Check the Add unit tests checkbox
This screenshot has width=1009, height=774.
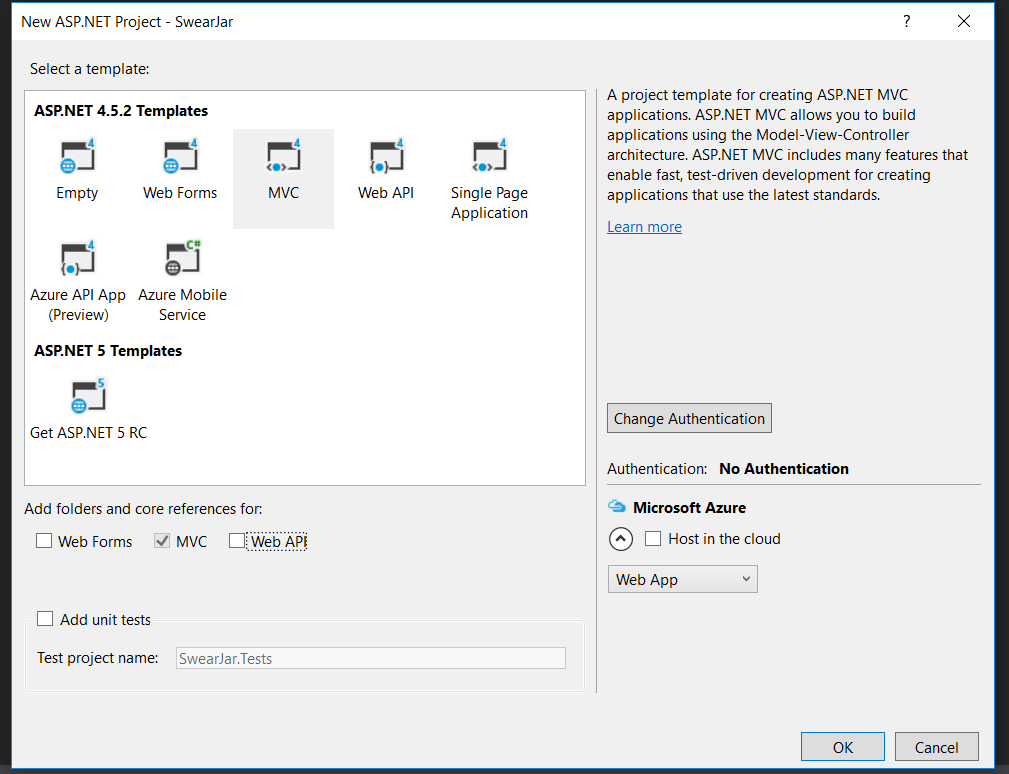[45, 618]
